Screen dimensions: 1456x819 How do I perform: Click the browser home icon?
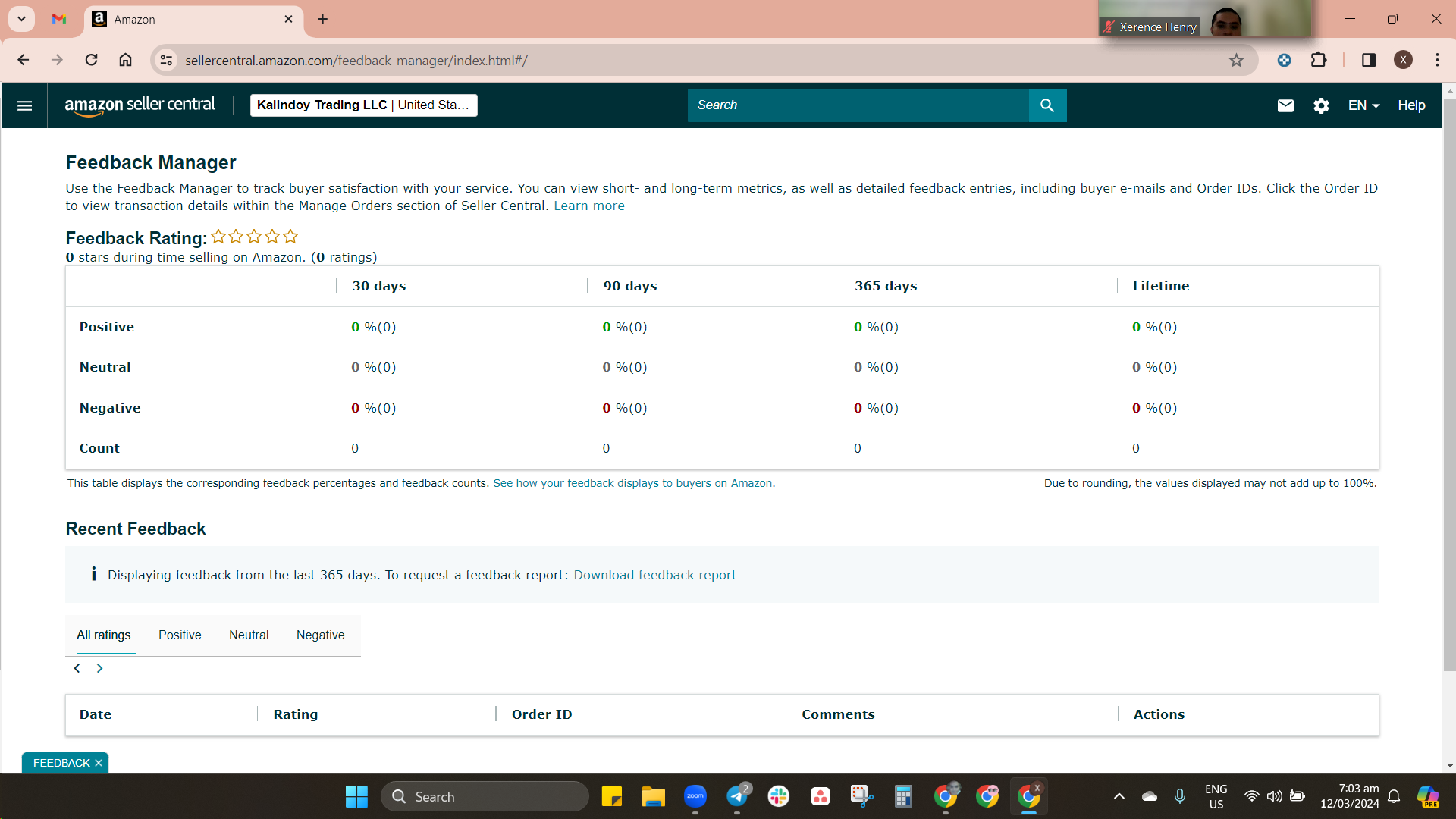point(125,60)
